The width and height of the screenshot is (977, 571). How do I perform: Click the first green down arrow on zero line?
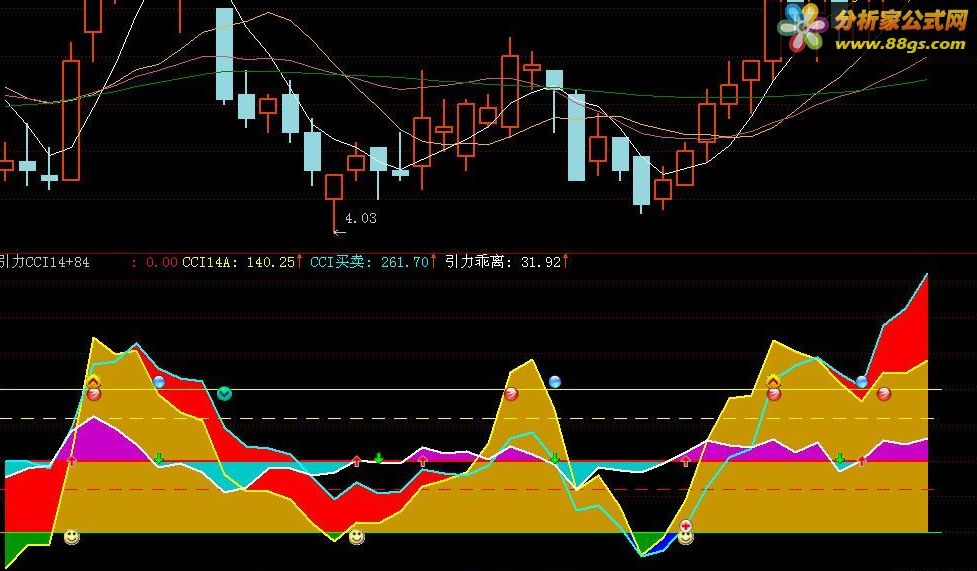tap(159, 459)
